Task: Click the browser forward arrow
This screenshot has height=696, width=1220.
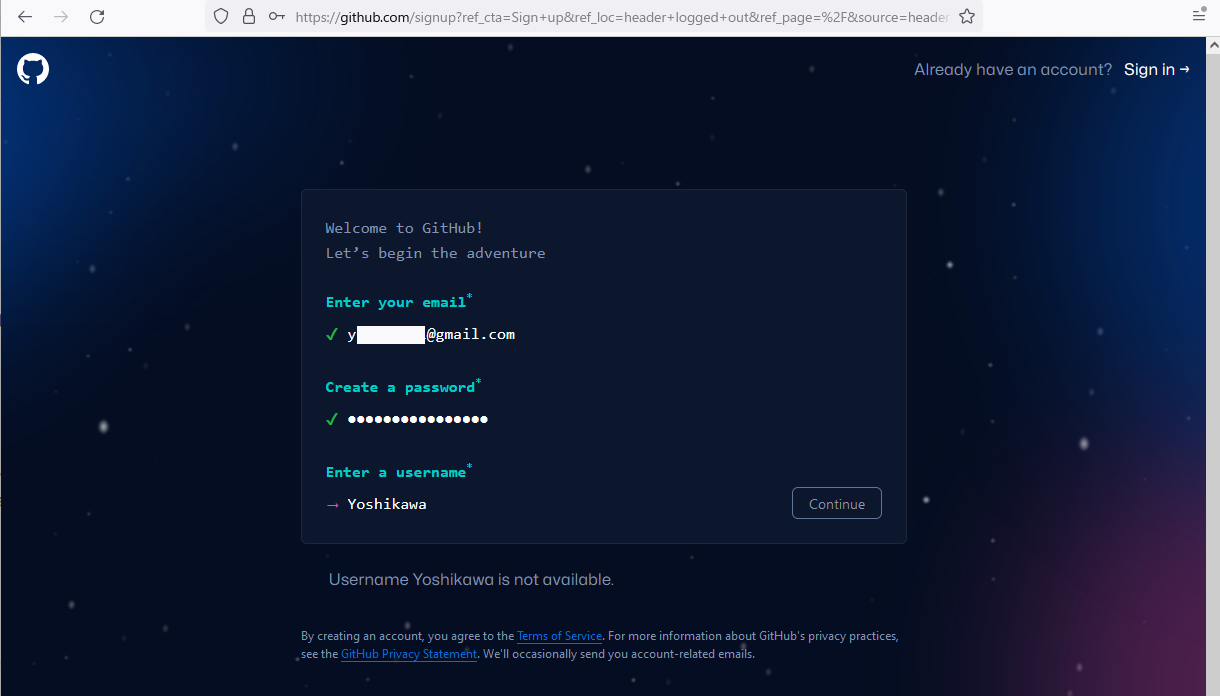Action: [61, 16]
